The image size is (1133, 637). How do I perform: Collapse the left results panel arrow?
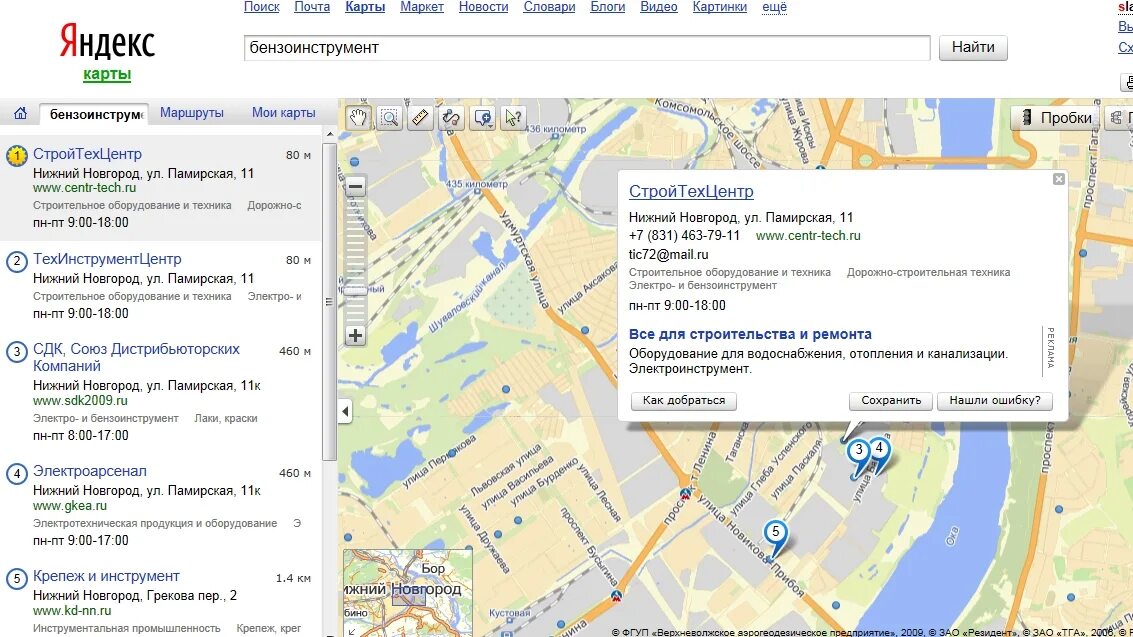coord(345,412)
